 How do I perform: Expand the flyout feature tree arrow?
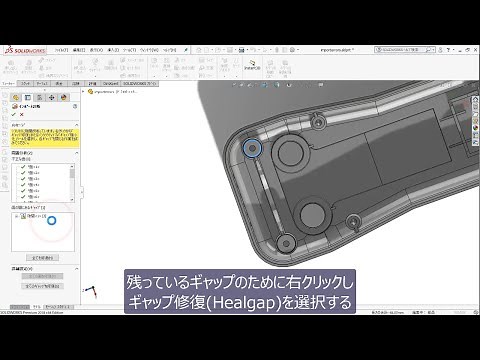[x=83, y=91]
